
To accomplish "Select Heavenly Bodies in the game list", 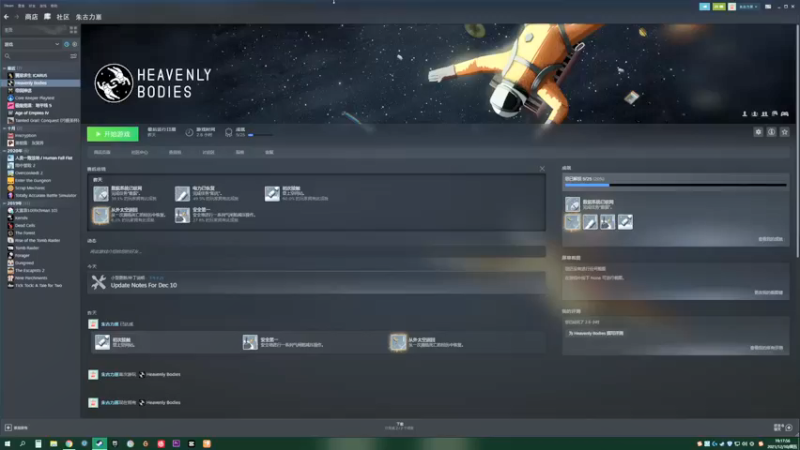I will click(x=40, y=83).
